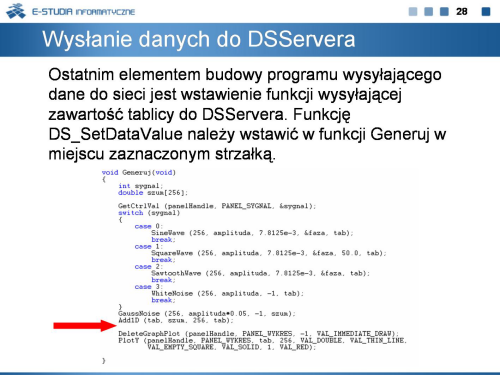Click the void Generuj(void) code line

tap(139, 172)
